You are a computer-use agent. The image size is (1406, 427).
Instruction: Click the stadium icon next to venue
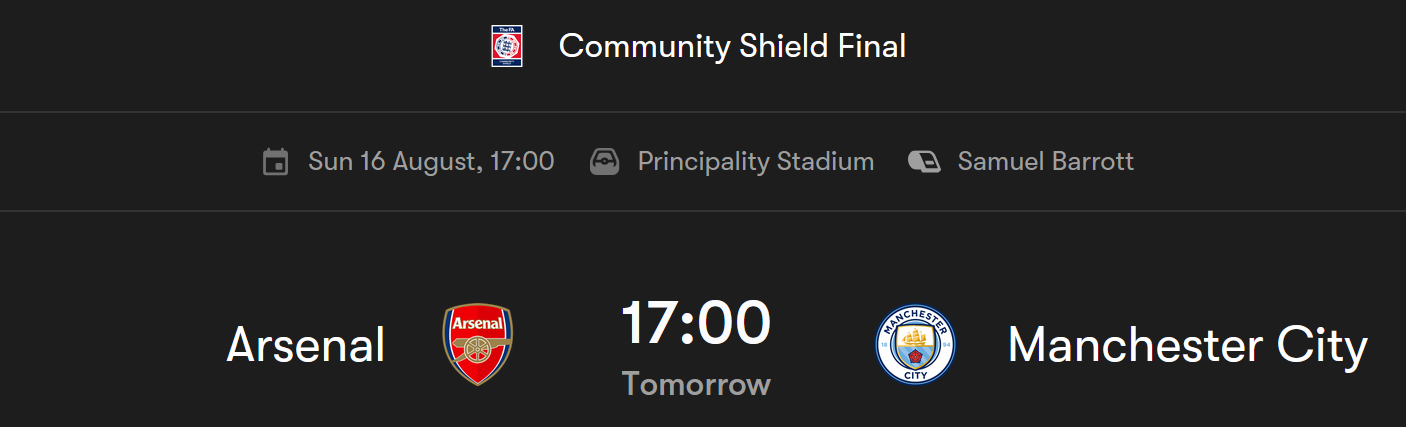605,162
